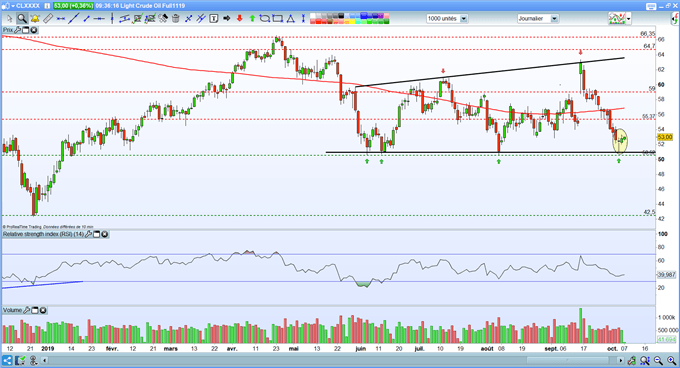Click the on-screen keyboard icon in title bar

pos(651,6)
